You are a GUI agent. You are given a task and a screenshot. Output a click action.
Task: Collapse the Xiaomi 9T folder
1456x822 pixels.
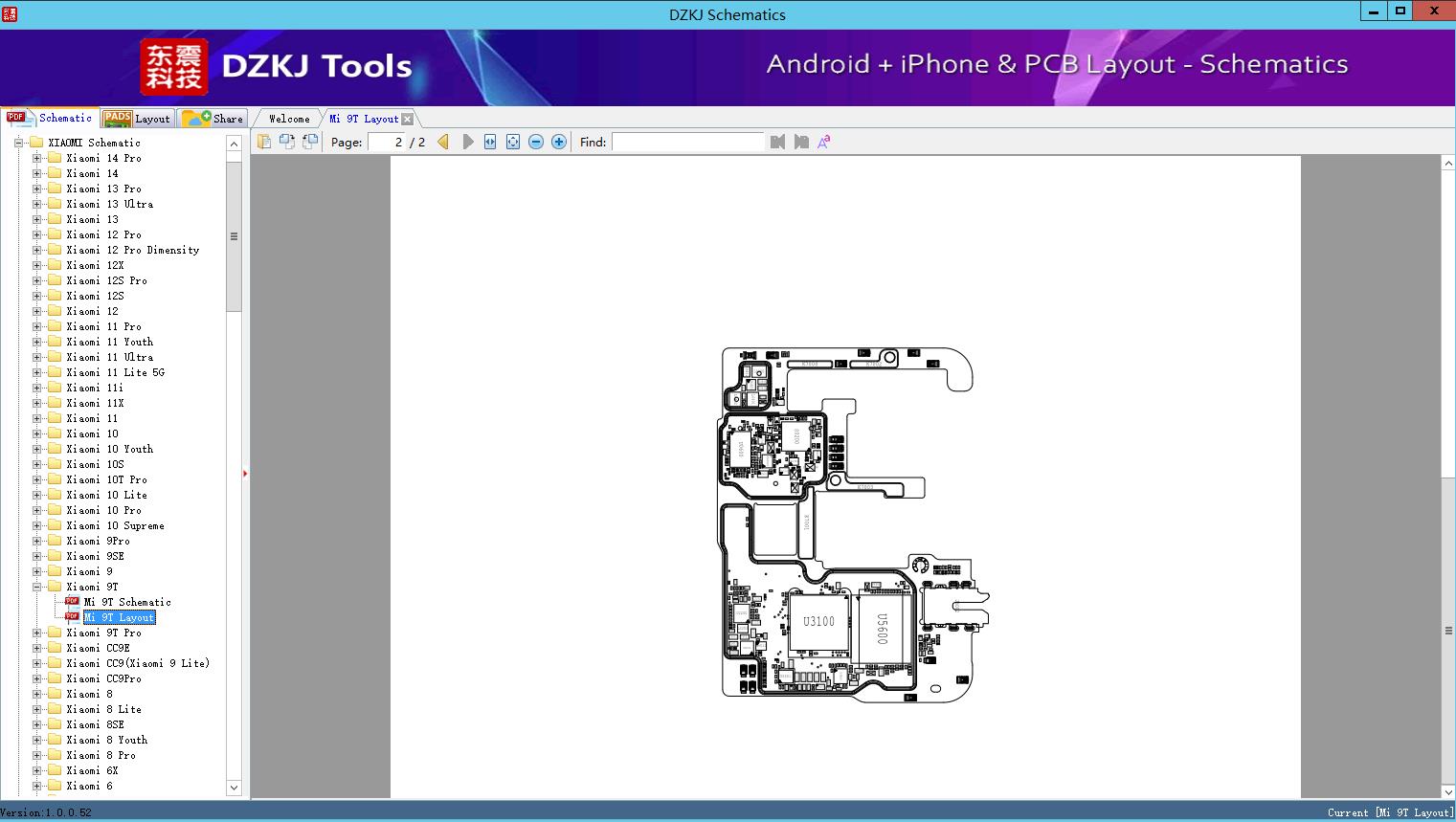click(x=37, y=587)
